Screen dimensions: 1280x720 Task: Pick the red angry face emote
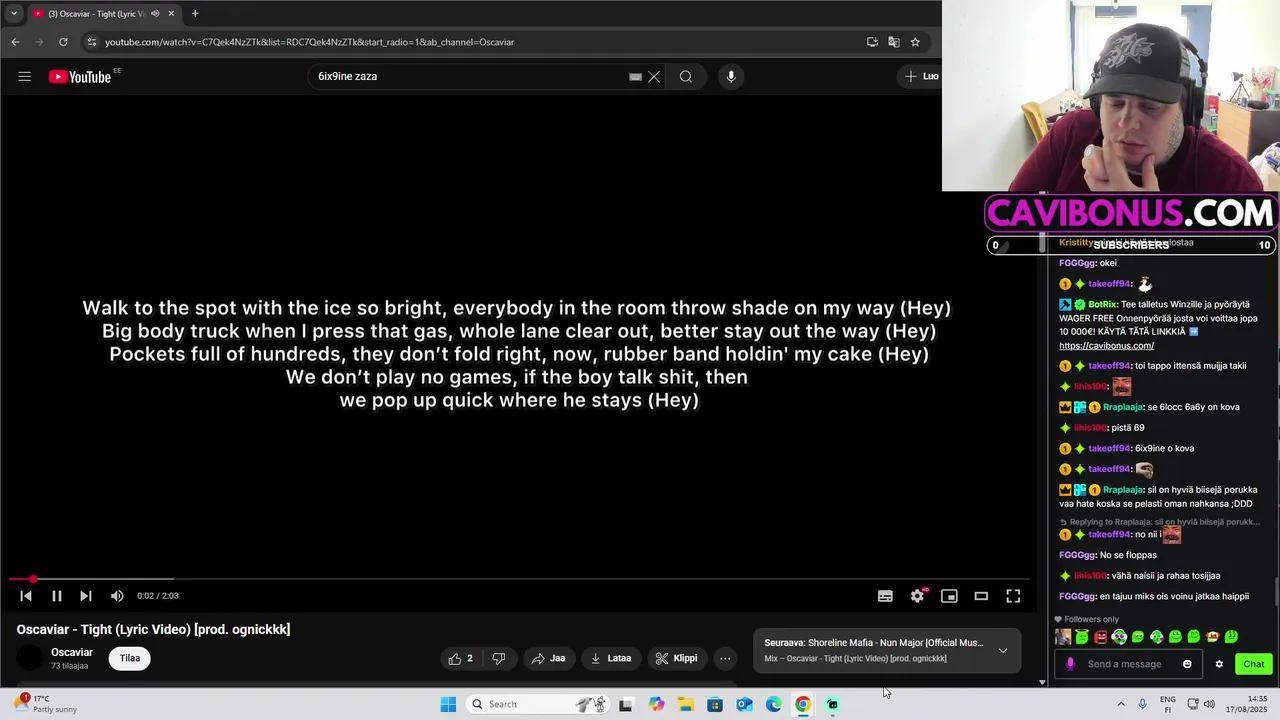point(1101,637)
